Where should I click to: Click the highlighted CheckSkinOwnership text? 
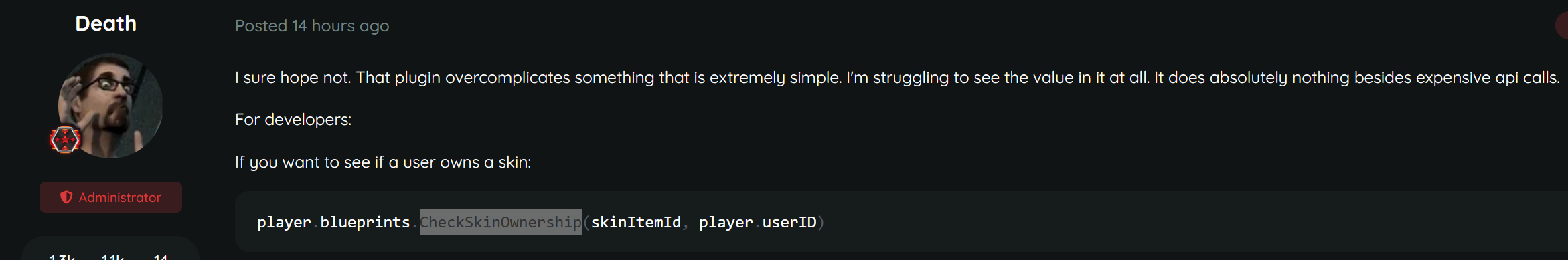click(x=501, y=222)
